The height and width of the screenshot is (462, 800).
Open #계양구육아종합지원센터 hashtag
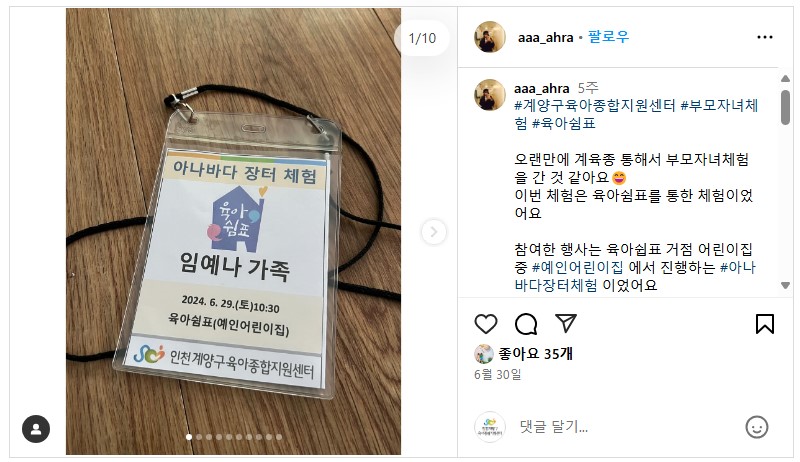click(x=594, y=106)
